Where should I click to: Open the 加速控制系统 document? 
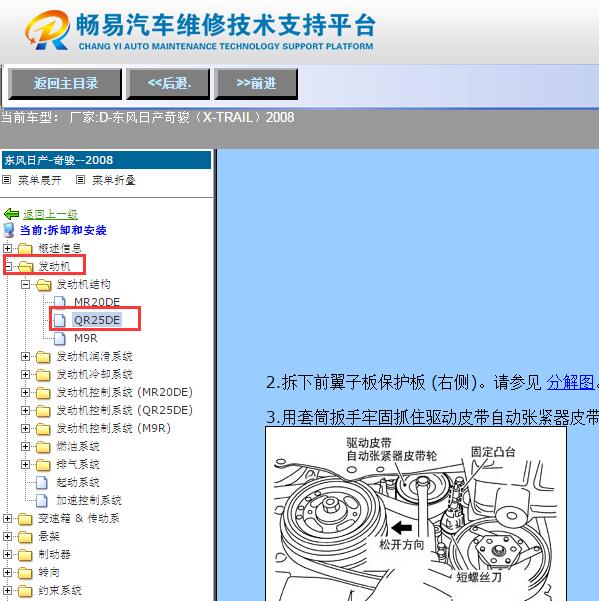(89, 500)
